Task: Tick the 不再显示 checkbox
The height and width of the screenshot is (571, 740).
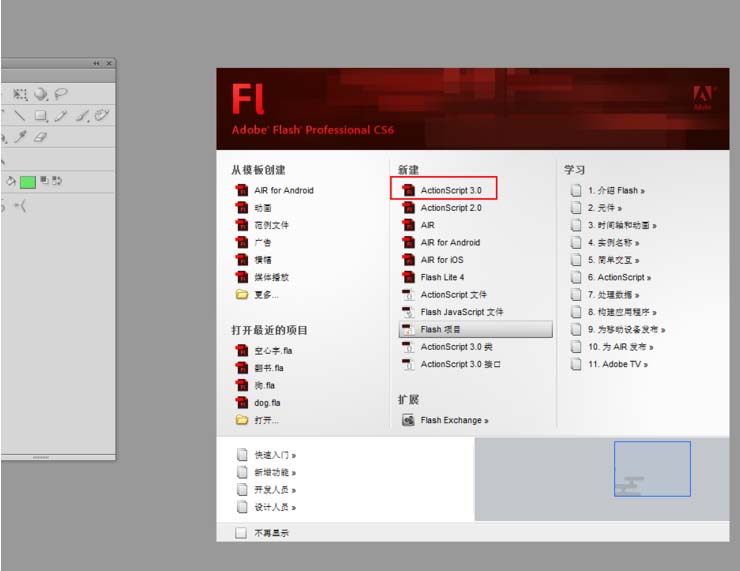Action: pyautogui.click(x=241, y=533)
